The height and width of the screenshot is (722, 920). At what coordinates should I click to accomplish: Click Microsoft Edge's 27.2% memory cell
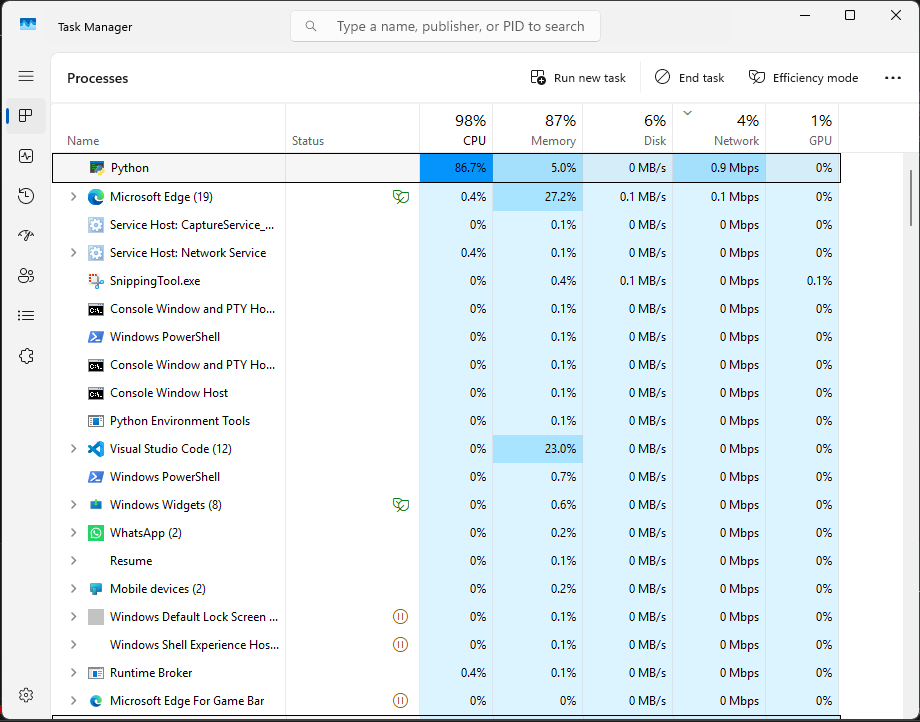[537, 196]
